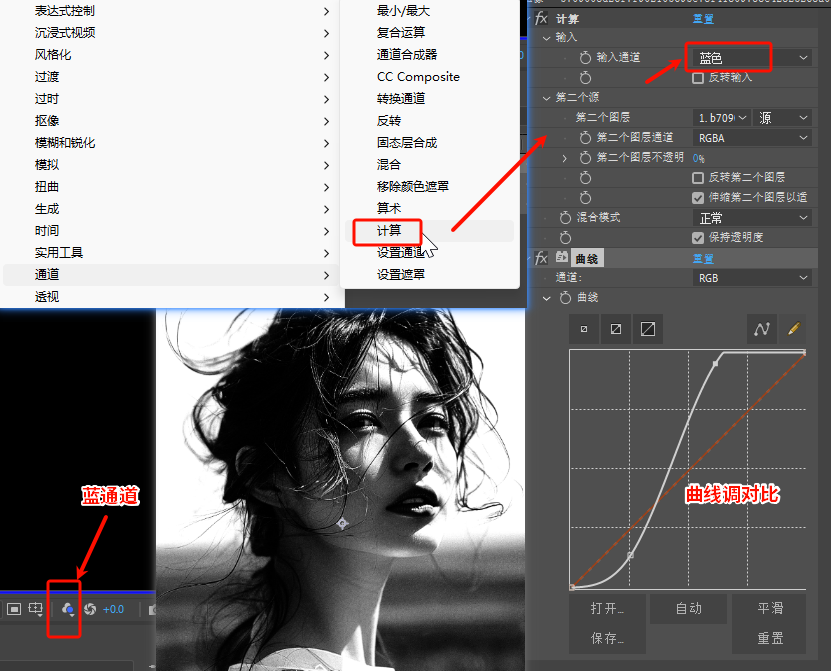Open the 混合模式 dropdown showing 正常
The width and height of the screenshot is (831, 671).
pos(752,218)
